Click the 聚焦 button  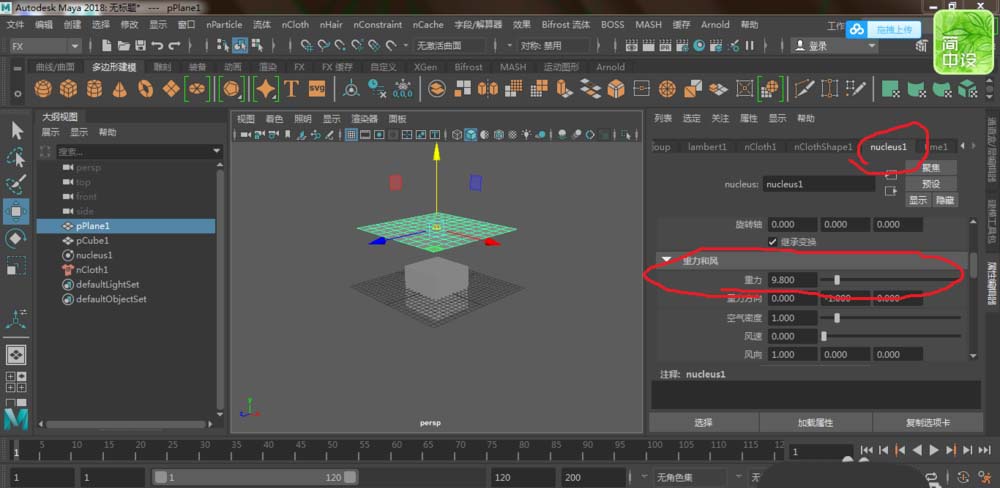coord(931,168)
